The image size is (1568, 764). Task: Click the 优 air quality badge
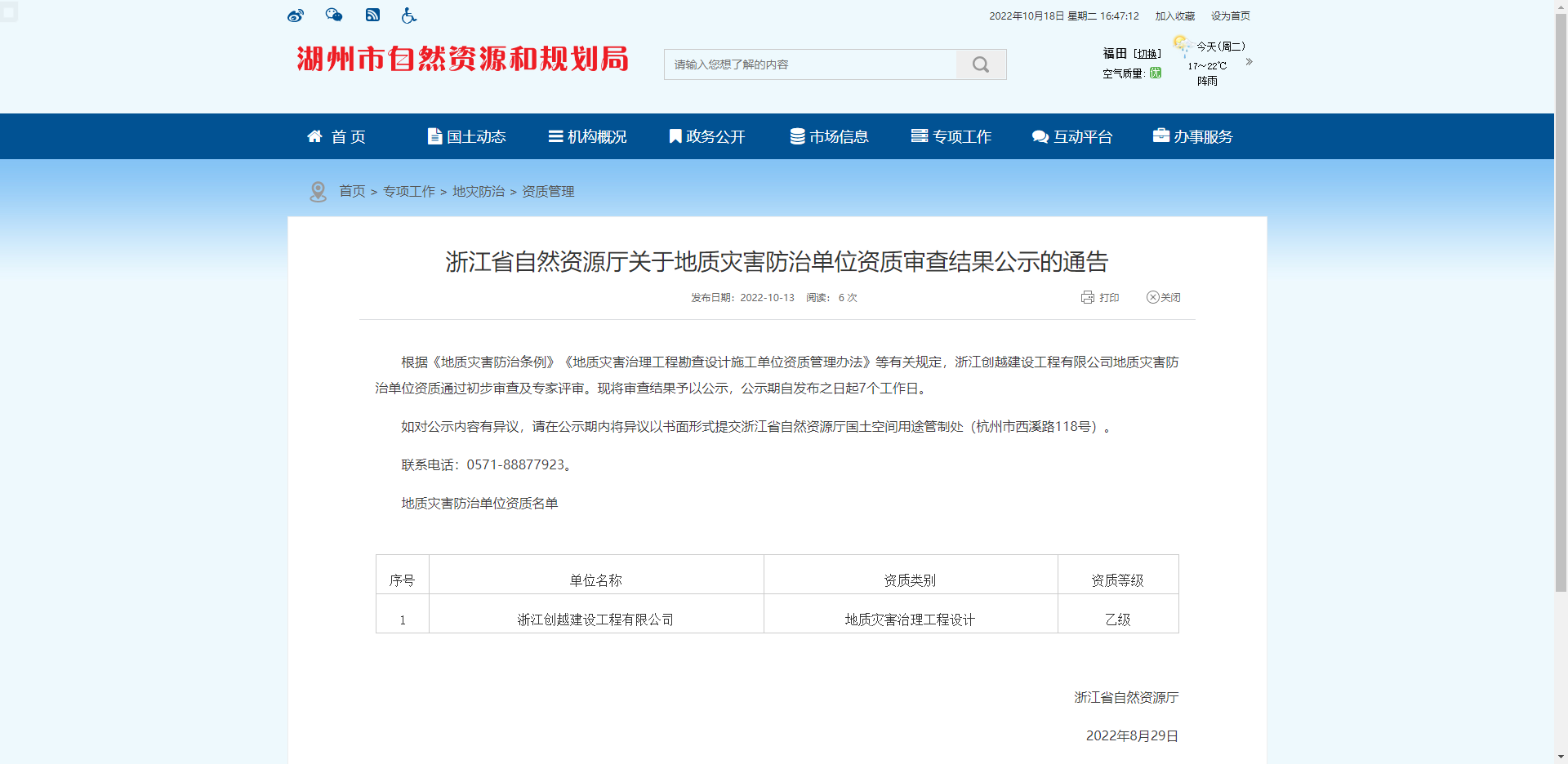(1155, 73)
